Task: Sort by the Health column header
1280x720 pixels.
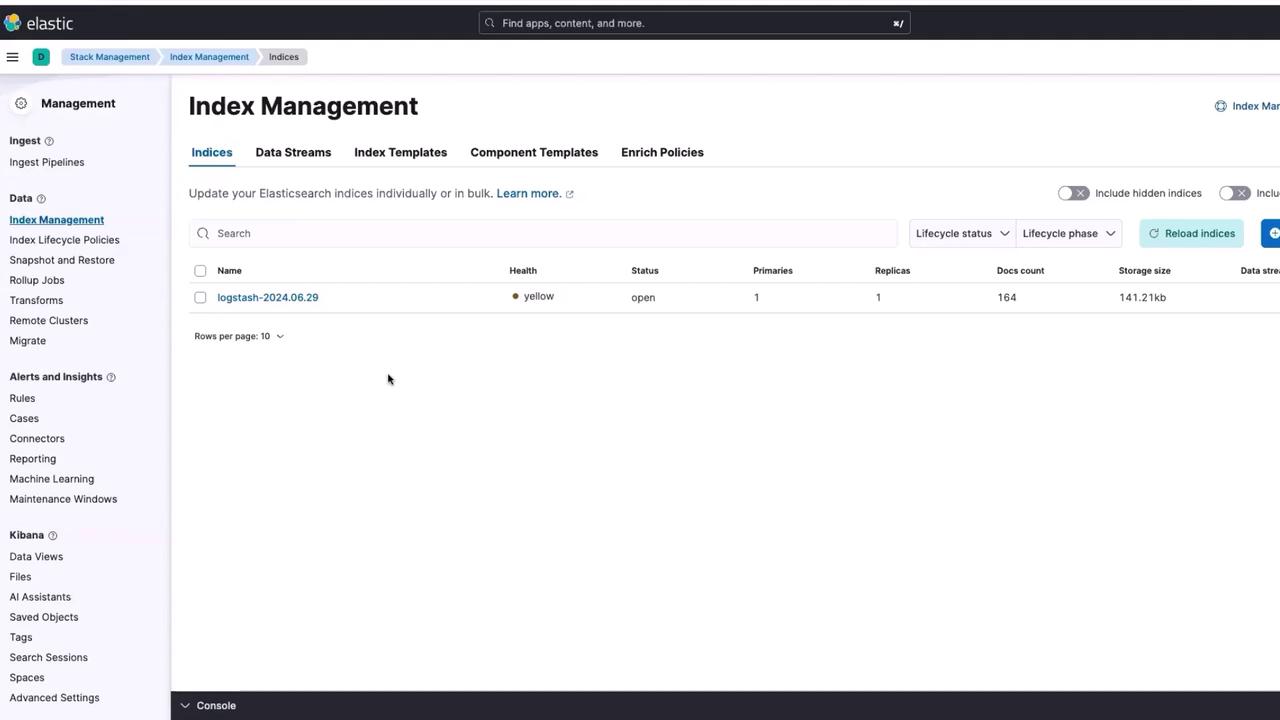Action: click(523, 271)
